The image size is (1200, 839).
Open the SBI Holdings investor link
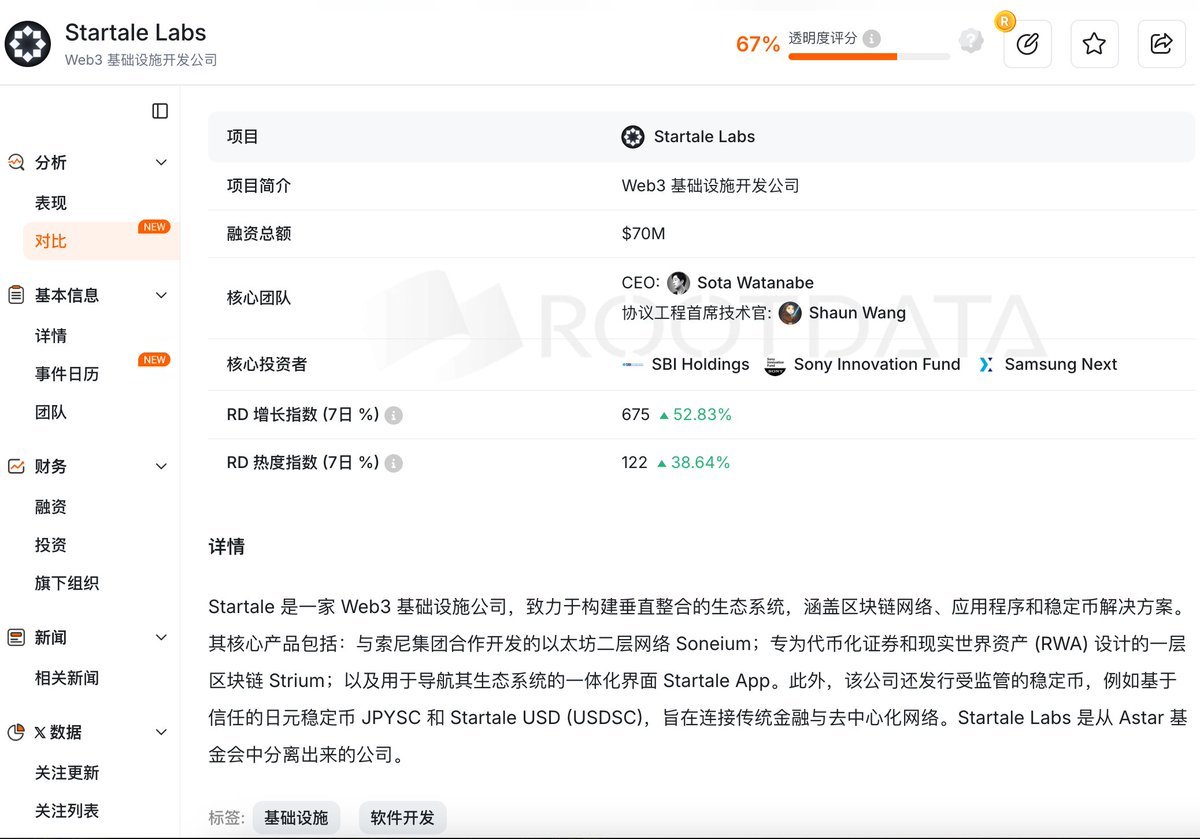tap(700, 364)
